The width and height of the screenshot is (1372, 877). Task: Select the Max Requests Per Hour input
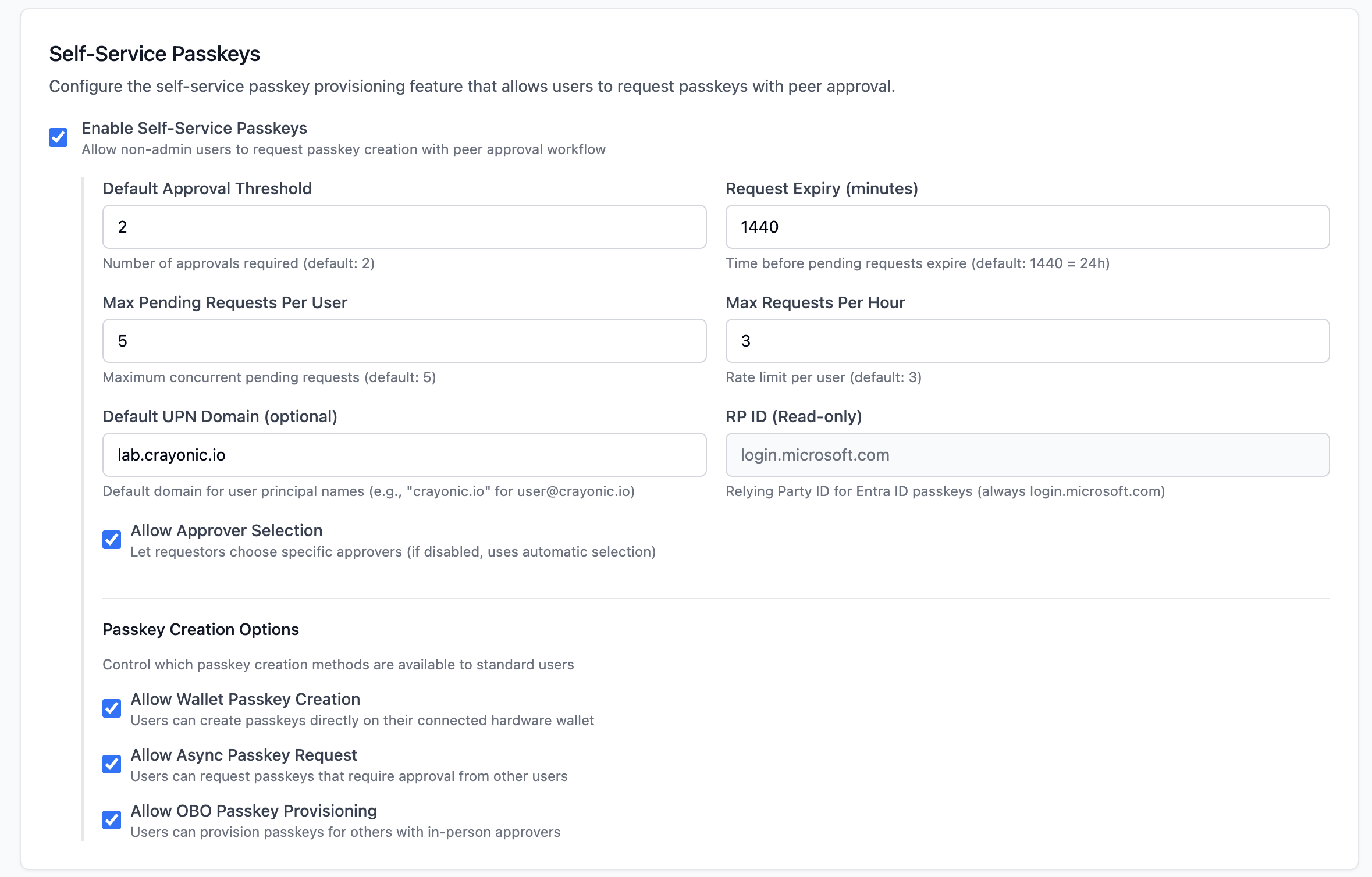point(1027,341)
